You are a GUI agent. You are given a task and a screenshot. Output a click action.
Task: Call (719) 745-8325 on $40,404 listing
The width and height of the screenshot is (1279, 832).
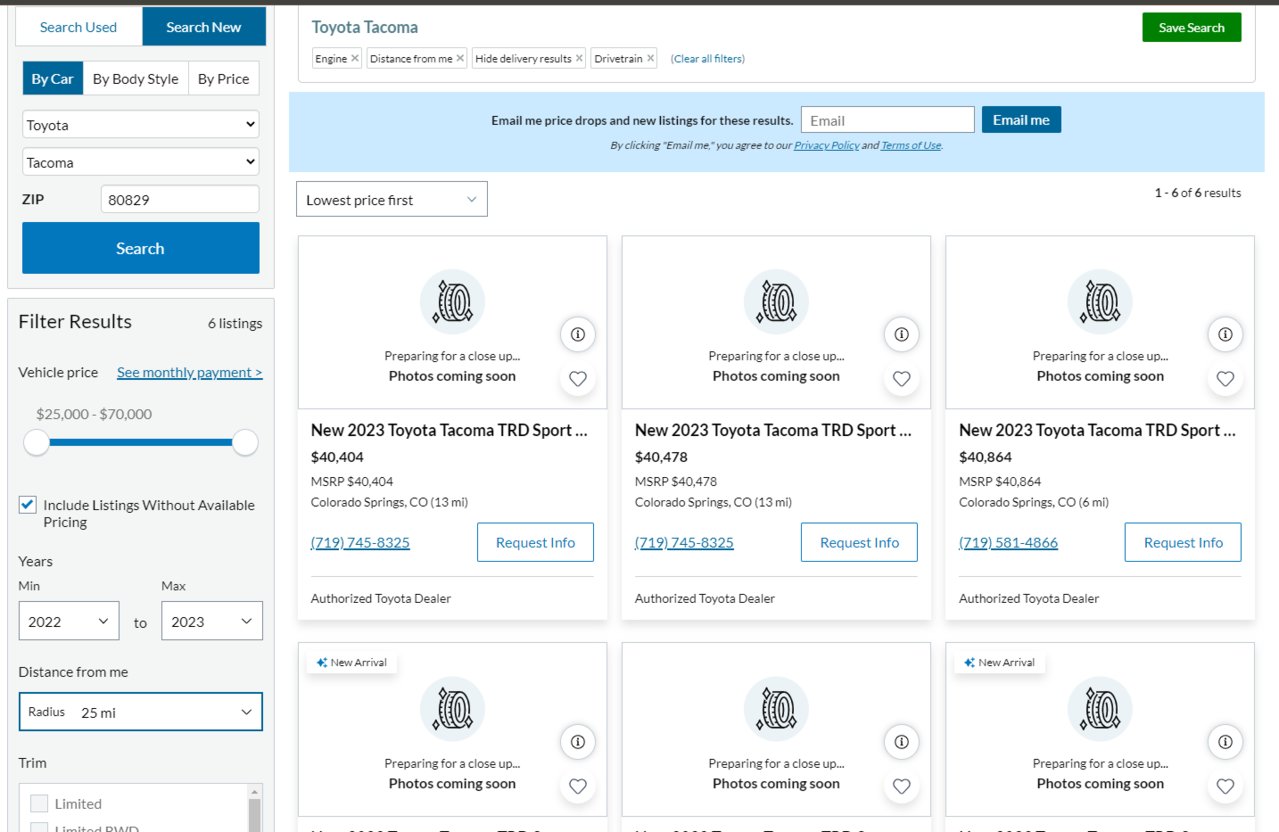[x=360, y=542]
